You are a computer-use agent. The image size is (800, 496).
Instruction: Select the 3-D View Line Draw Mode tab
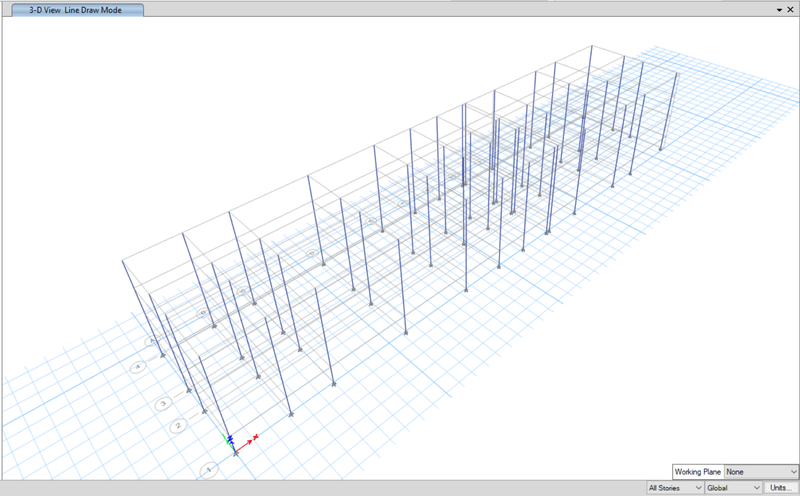(78, 10)
